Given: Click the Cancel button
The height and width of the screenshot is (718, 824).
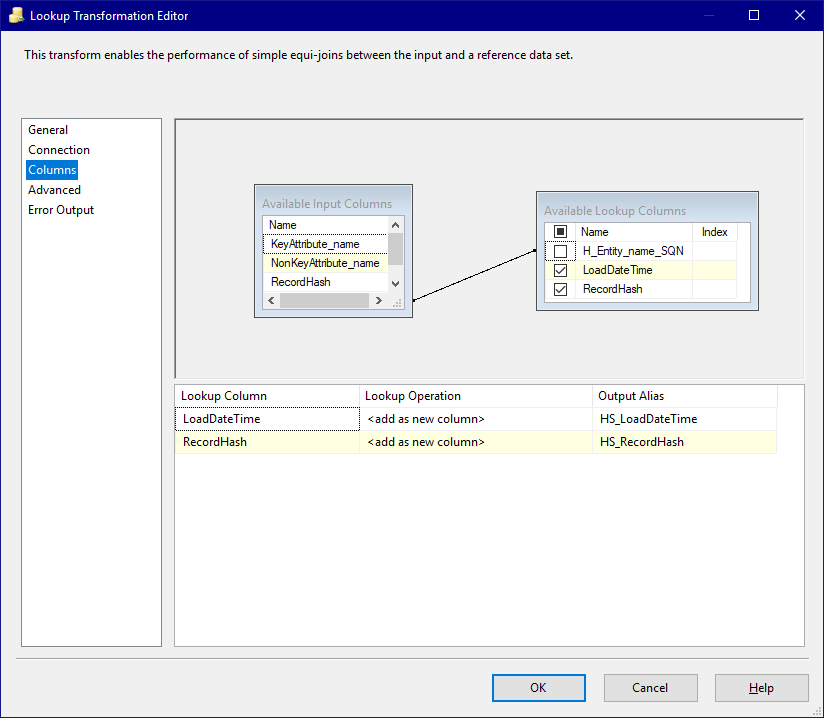Looking at the screenshot, I should click(x=651, y=688).
